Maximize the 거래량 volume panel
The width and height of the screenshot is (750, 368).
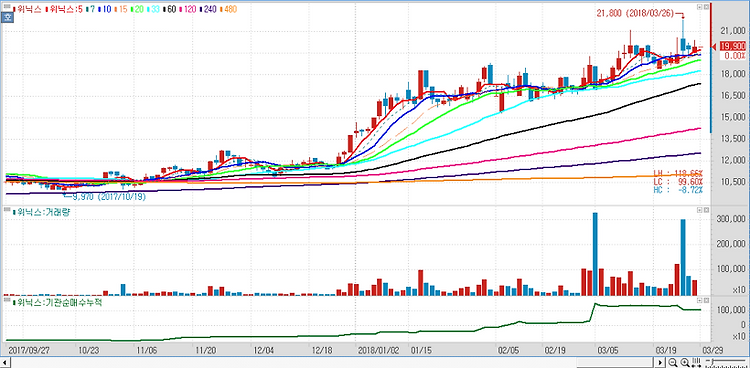coord(699,211)
